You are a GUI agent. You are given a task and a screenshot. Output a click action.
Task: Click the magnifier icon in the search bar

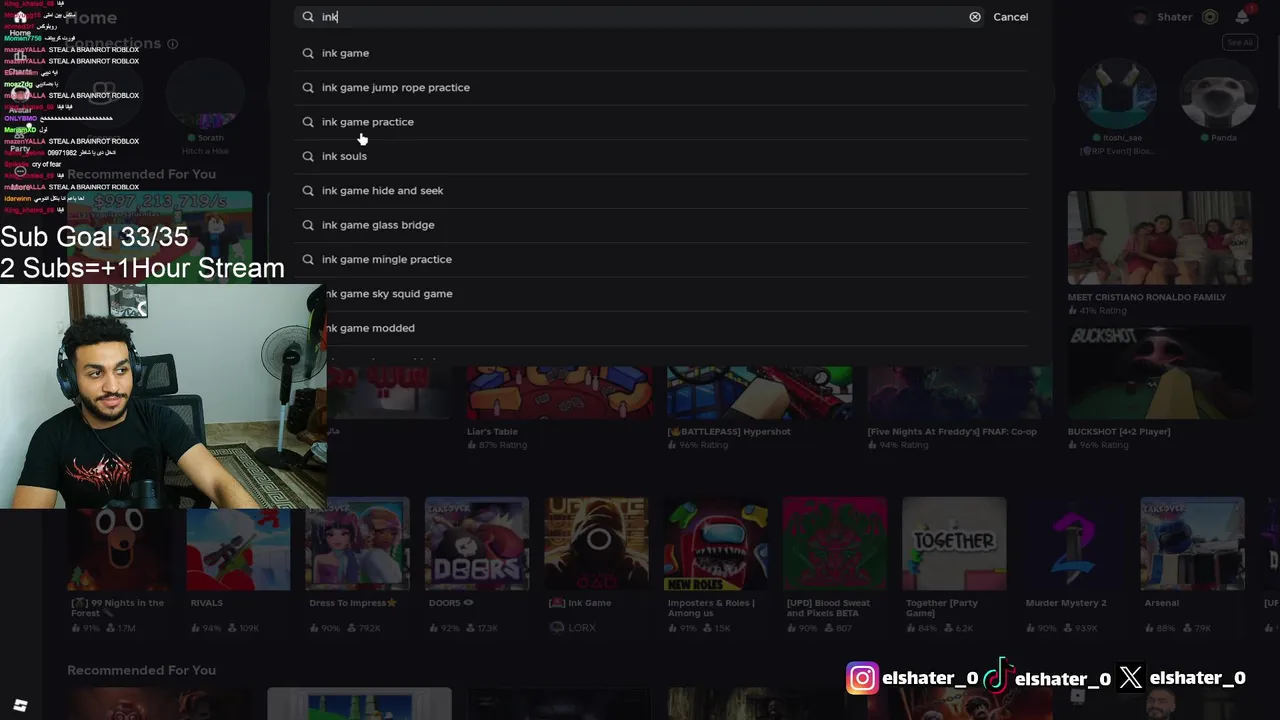(x=308, y=17)
